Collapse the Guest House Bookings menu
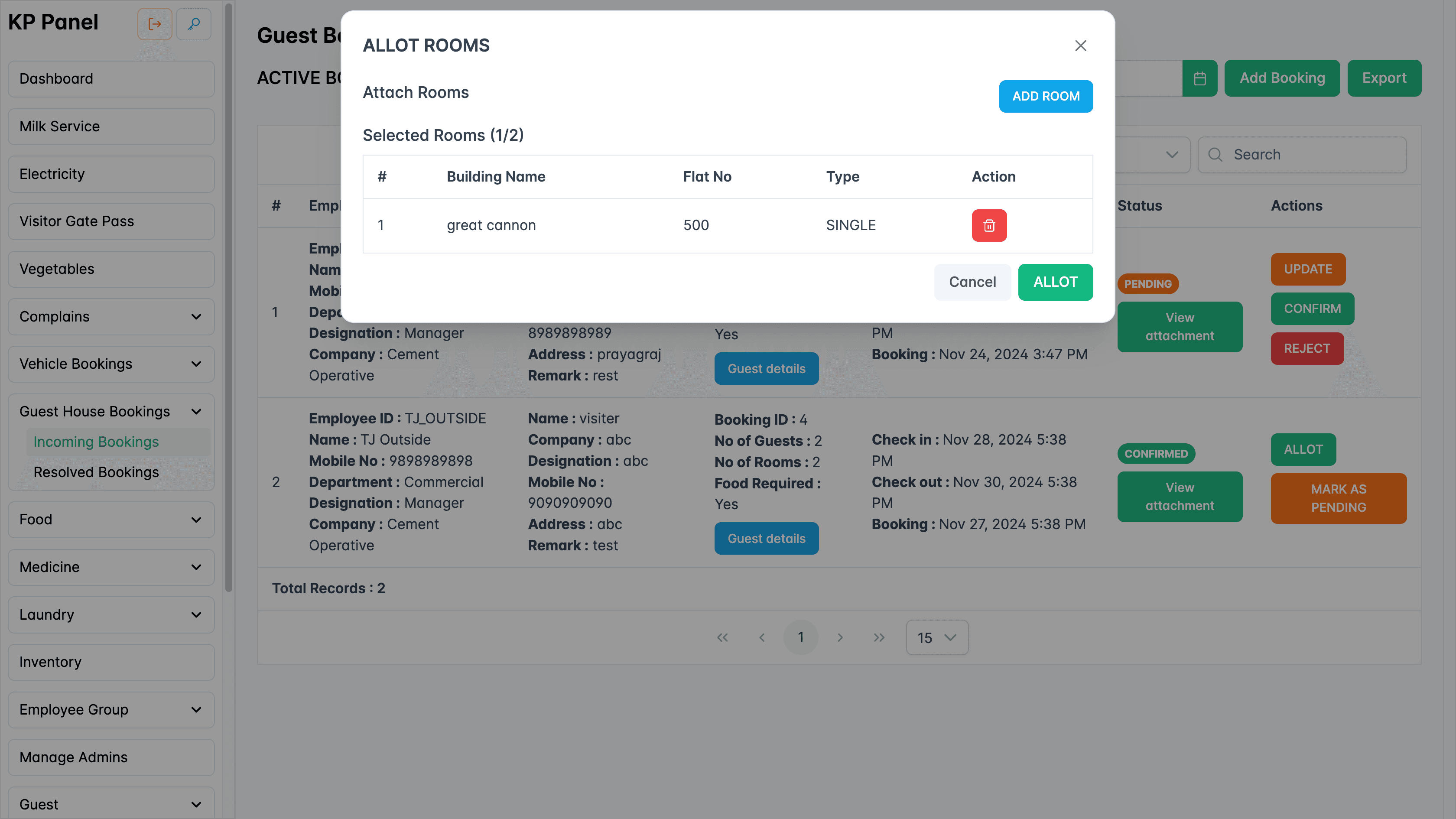The height and width of the screenshot is (819, 1456). pos(111,412)
